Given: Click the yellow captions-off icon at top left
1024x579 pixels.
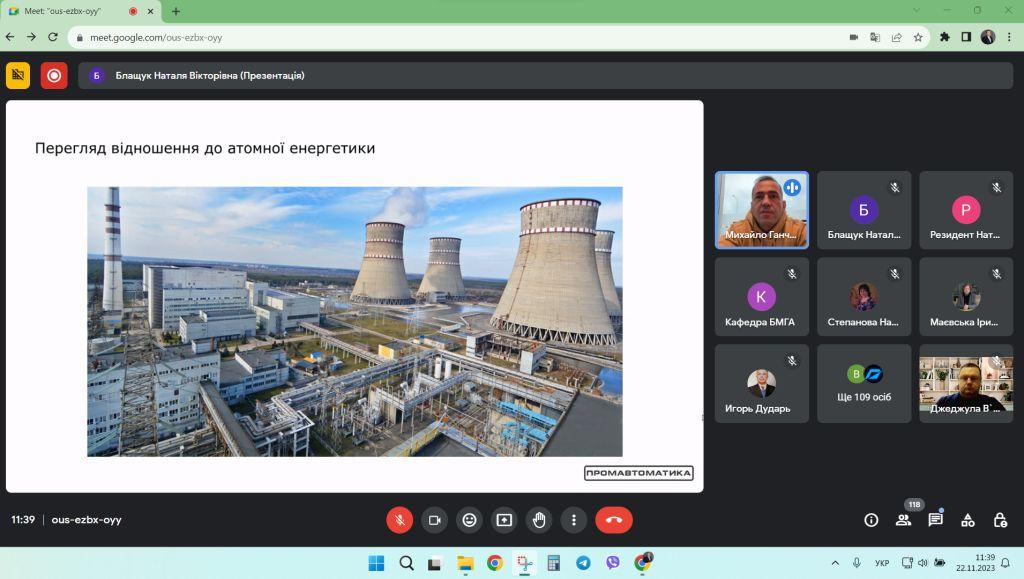Looking at the screenshot, I should point(18,76).
